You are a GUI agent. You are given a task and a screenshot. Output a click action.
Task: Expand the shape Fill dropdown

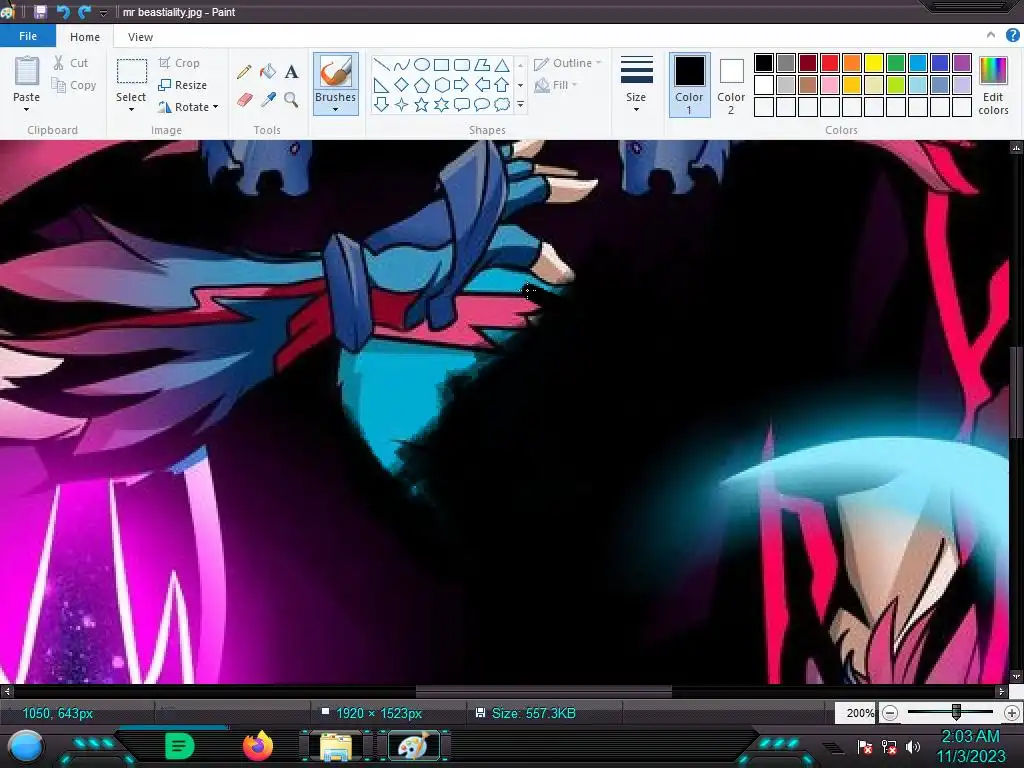575,85
